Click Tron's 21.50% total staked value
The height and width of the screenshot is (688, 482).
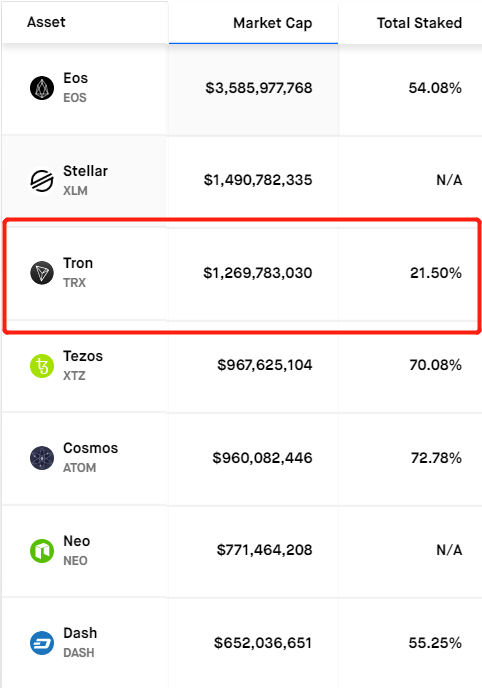[436, 273]
